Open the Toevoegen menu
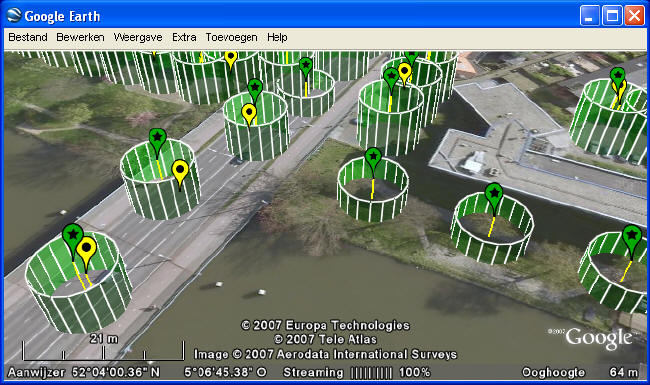 231,37
